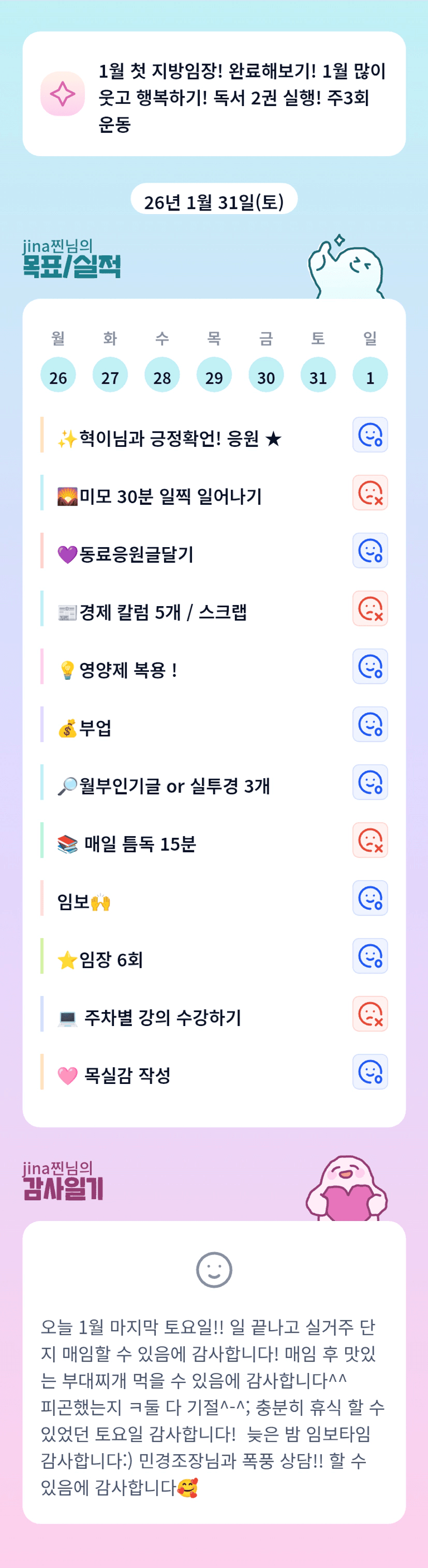The width and height of the screenshot is (428, 1568).
Task: Click the pink sparkle star icon
Action: [62, 94]
